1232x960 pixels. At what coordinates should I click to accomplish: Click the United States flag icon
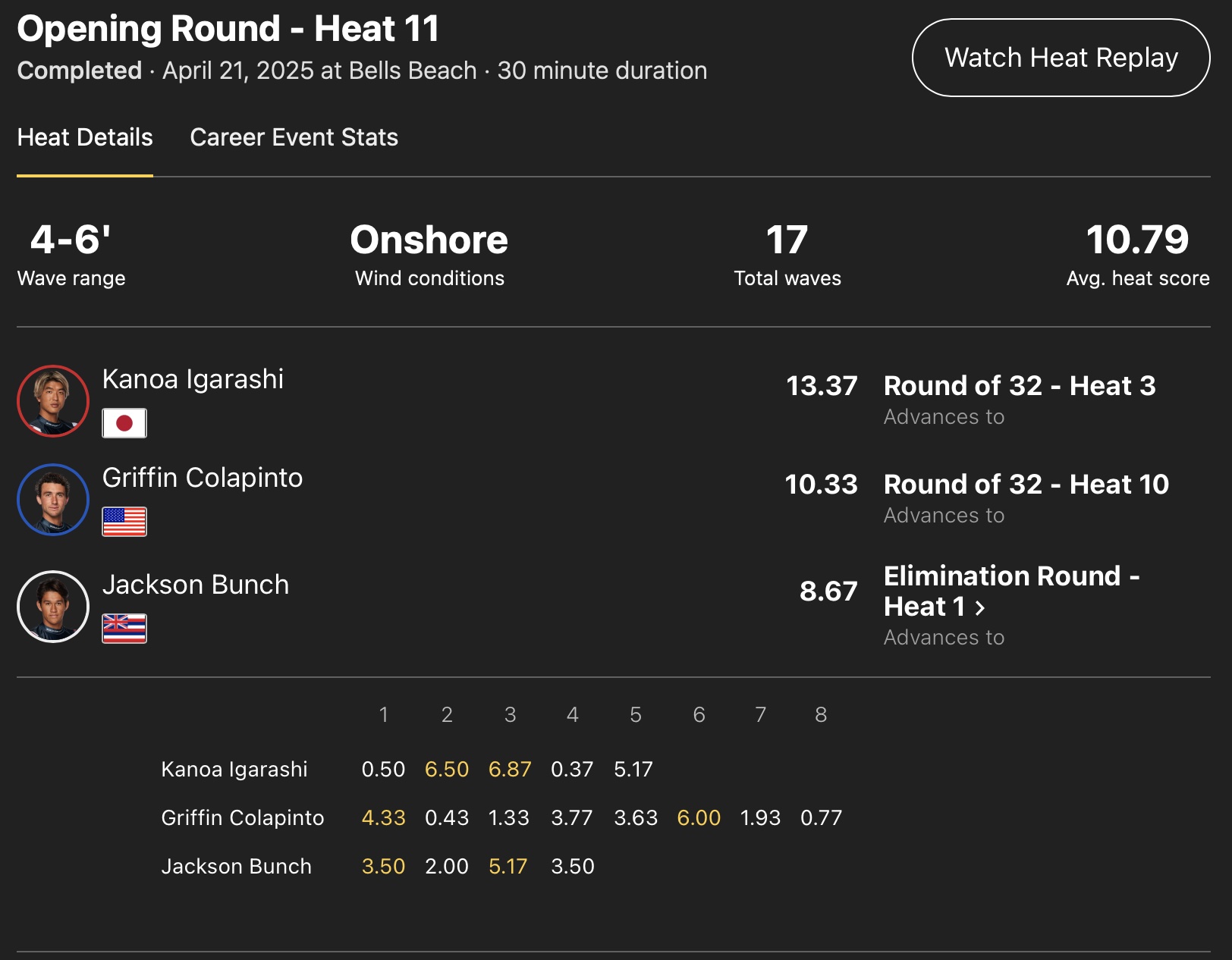[124, 522]
